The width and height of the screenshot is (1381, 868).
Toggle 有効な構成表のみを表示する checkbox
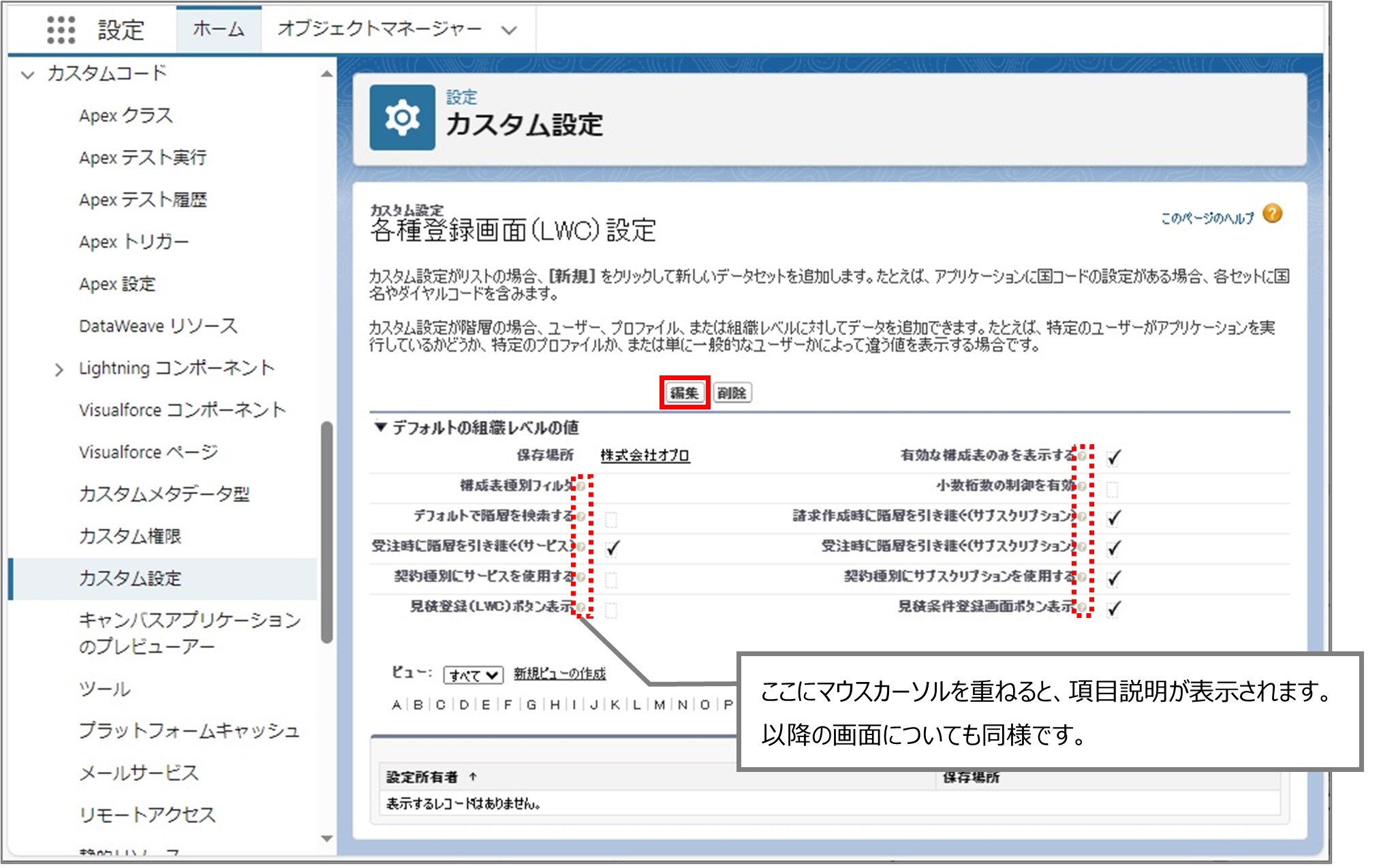click(x=1113, y=457)
